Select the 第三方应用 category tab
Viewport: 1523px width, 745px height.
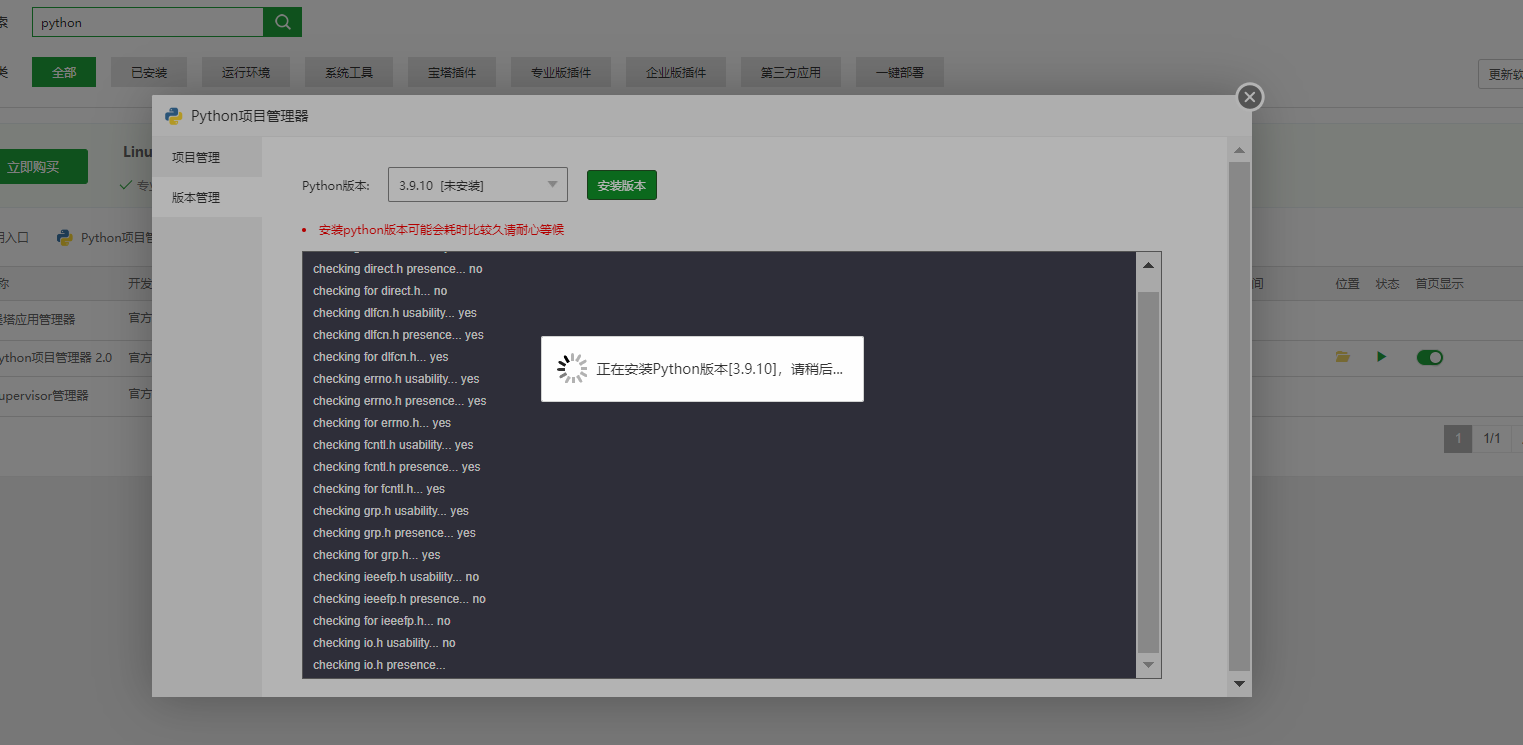(x=791, y=72)
